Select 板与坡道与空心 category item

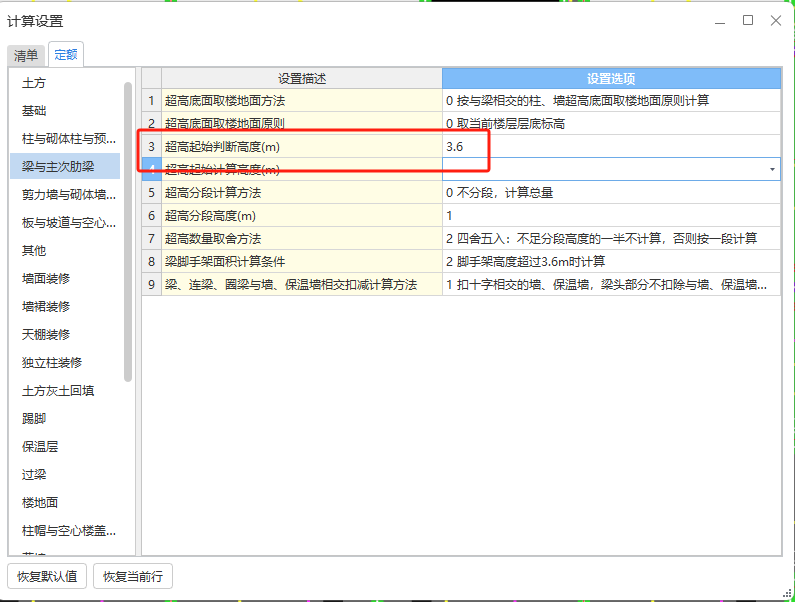pyautogui.click(x=68, y=223)
